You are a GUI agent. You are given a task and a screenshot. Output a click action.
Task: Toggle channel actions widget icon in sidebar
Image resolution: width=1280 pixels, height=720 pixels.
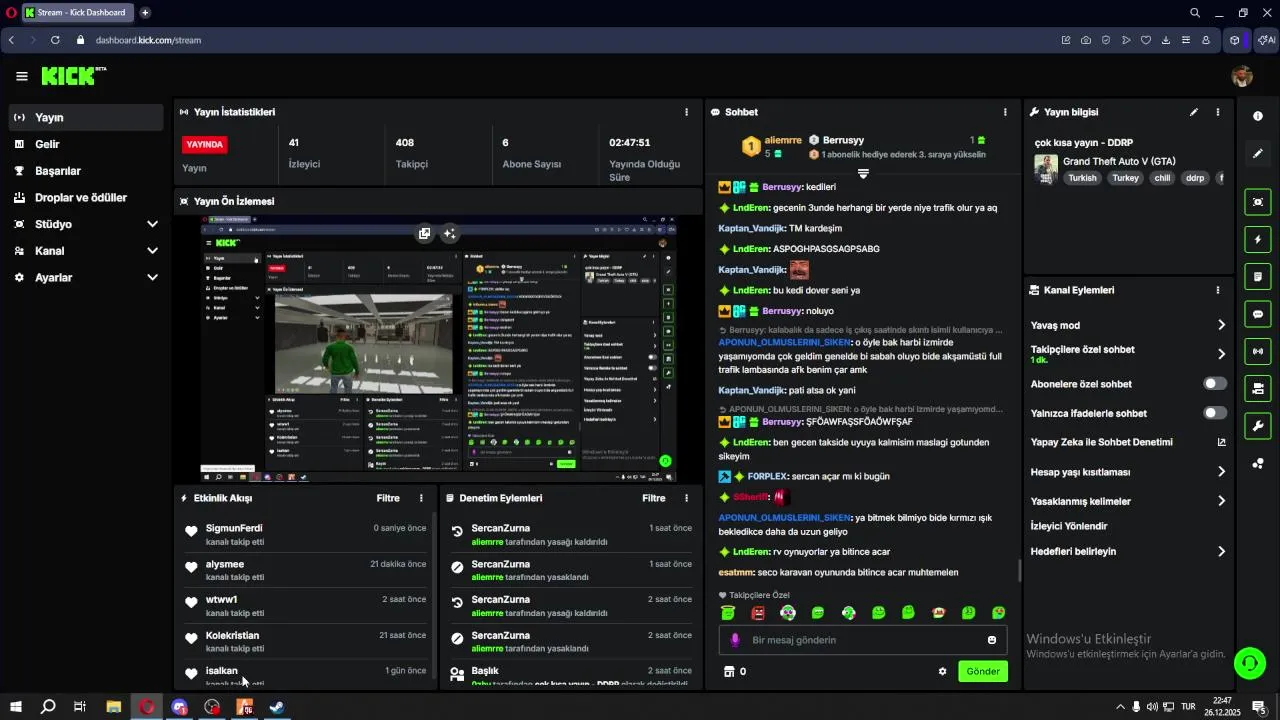point(1258,388)
